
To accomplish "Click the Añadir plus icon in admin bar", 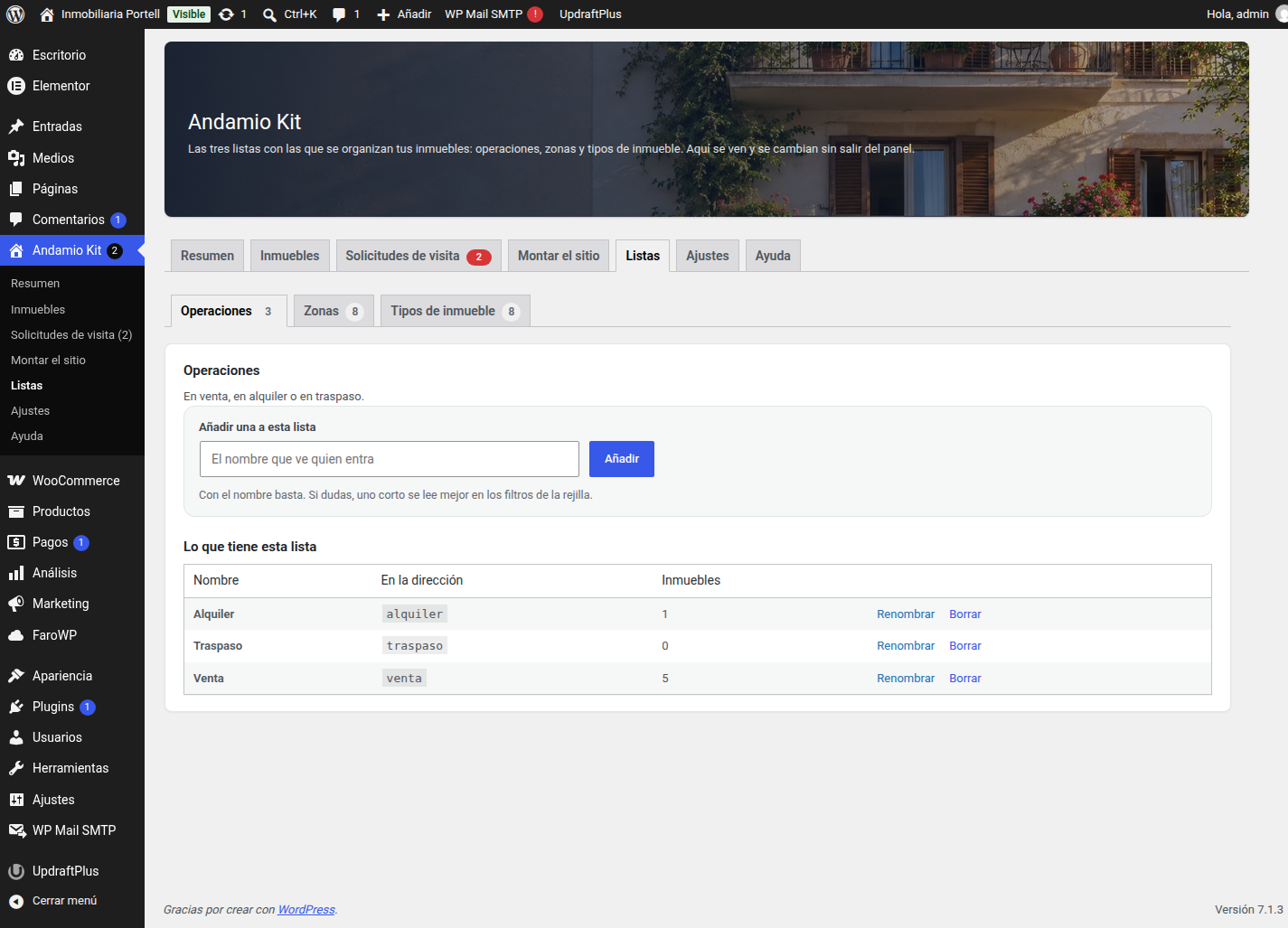I will click(383, 14).
